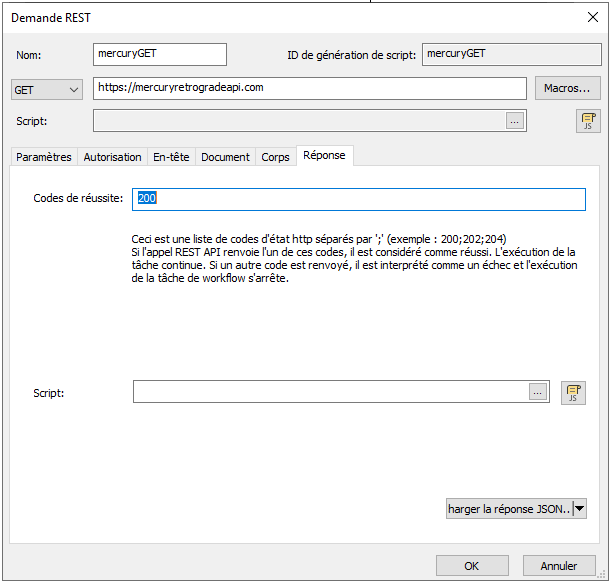The width and height of the screenshot is (611, 582).
Task: Go to the Document tab
Action: click(x=225, y=157)
